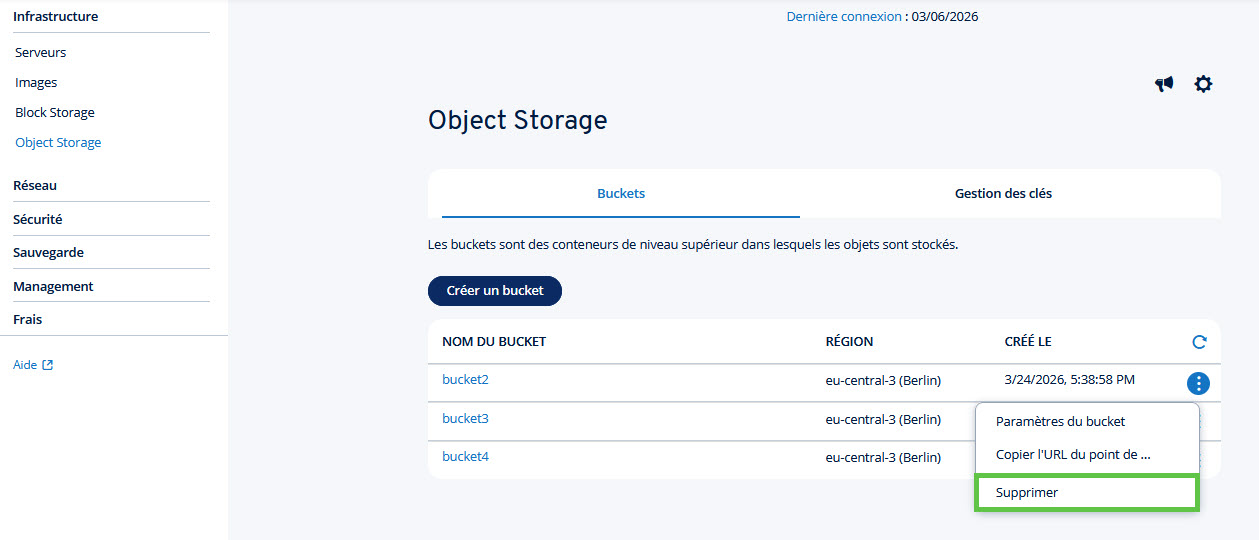Screen dimensions: 1259x540
Task: Switch to the Gestion des clés tab
Action: point(1003,193)
